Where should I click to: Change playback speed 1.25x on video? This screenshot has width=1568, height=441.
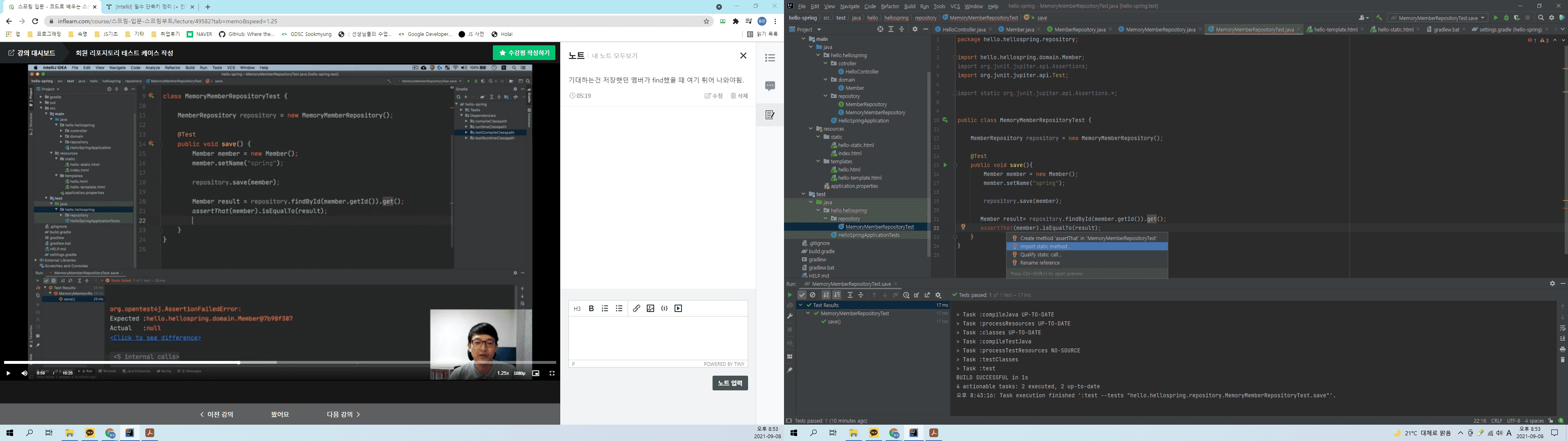503,373
